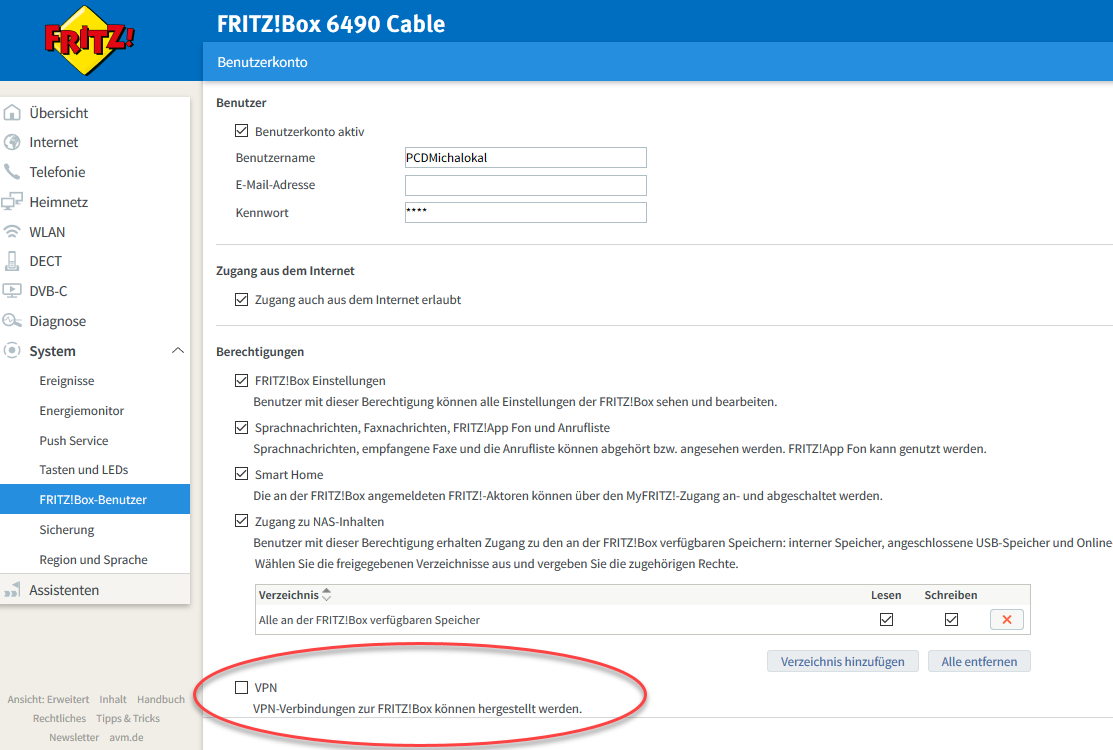Click the Heimnetz computers icon
Viewport: 1113px width, 750px height.
[x=12, y=202]
